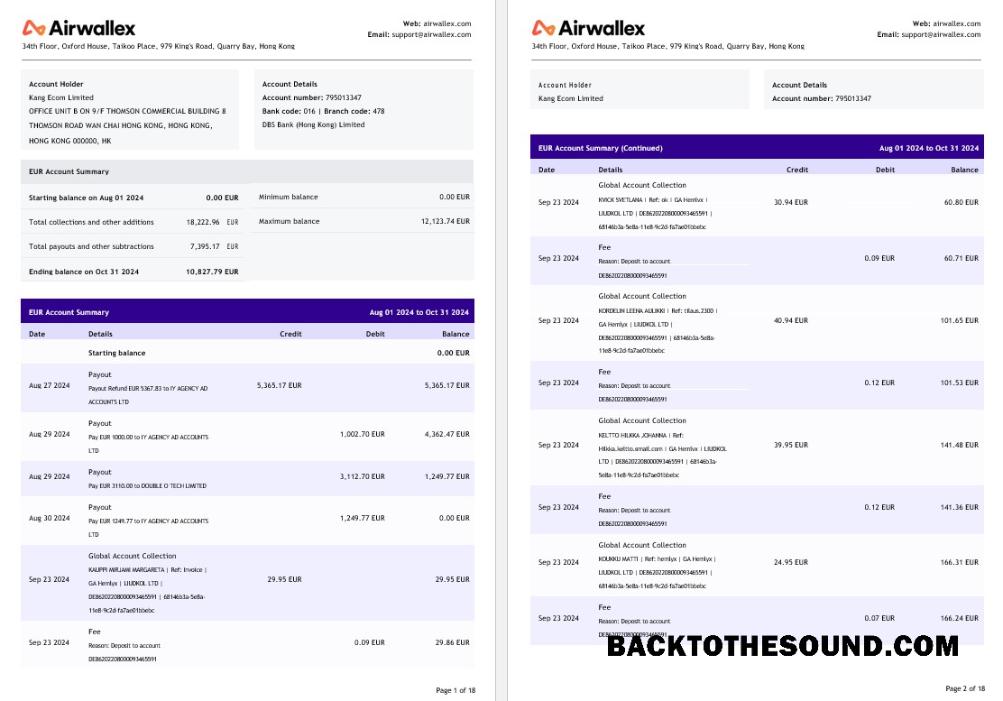Select the 141.48 EUR balance
The width and height of the screenshot is (1003, 701).
pyautogui.click(x=960, y=445)
